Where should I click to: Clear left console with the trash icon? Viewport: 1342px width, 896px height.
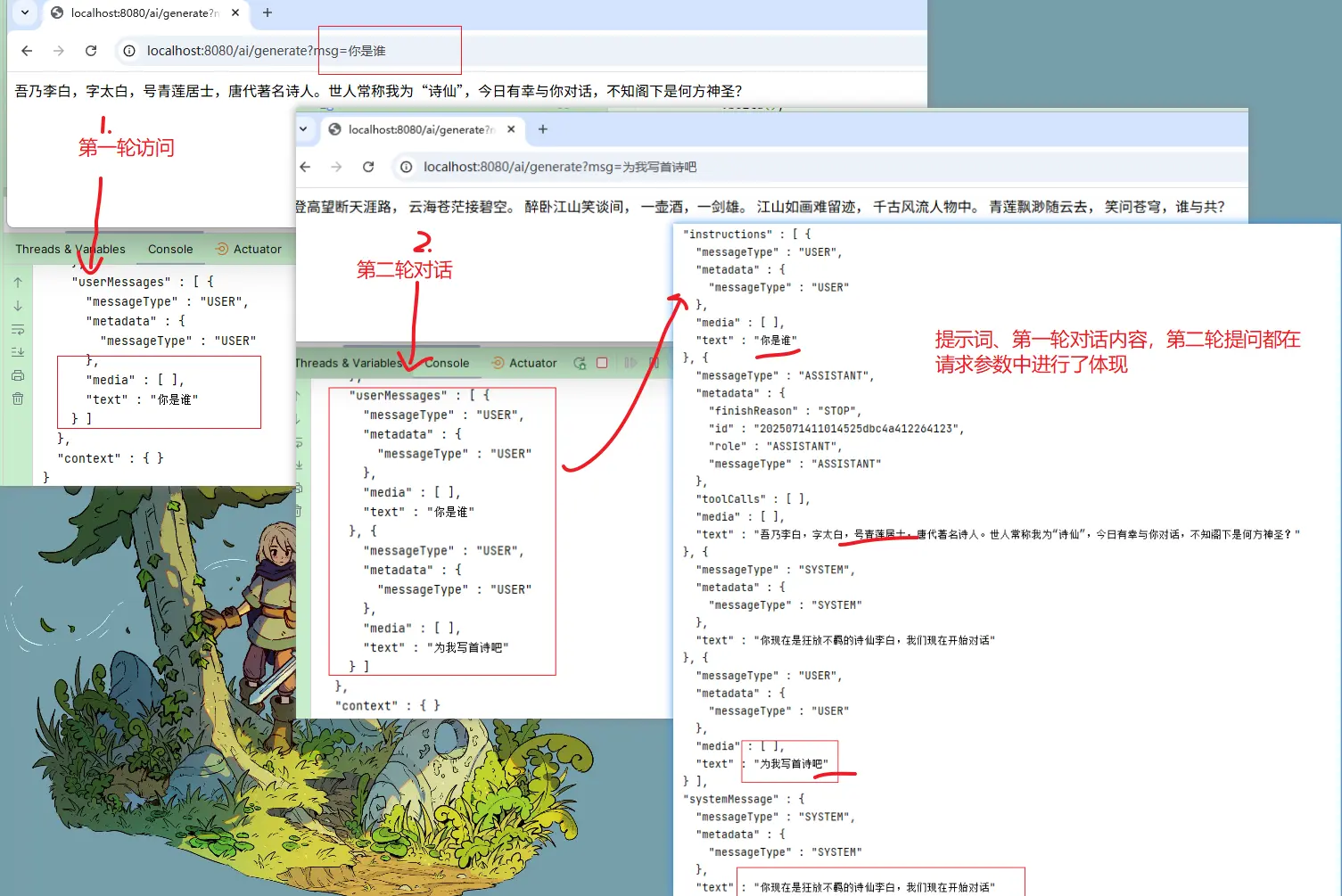(x=18, y=399)
